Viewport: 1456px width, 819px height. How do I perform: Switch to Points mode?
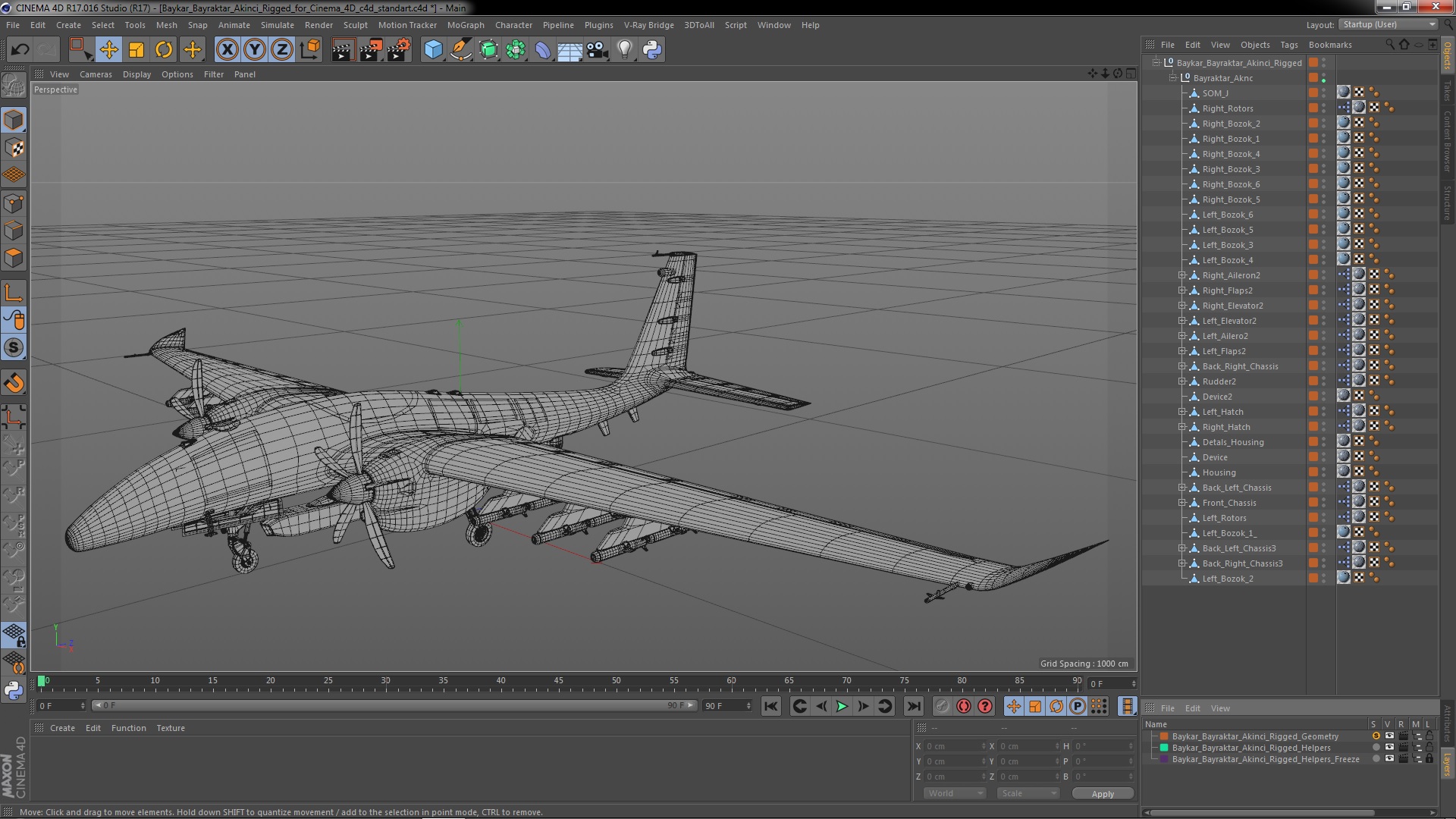[x=14, y=203]
